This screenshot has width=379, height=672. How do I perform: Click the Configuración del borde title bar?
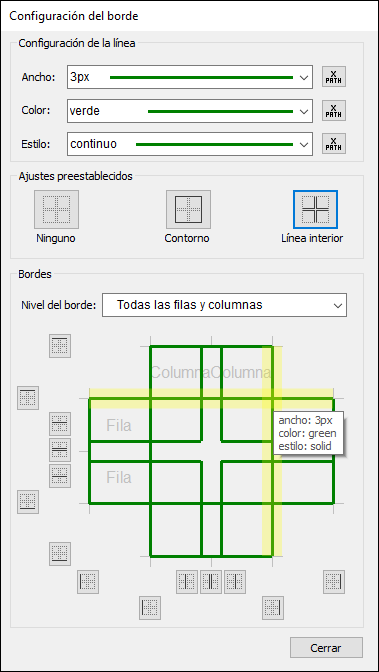pyautogui.click(x=190, y=16)
